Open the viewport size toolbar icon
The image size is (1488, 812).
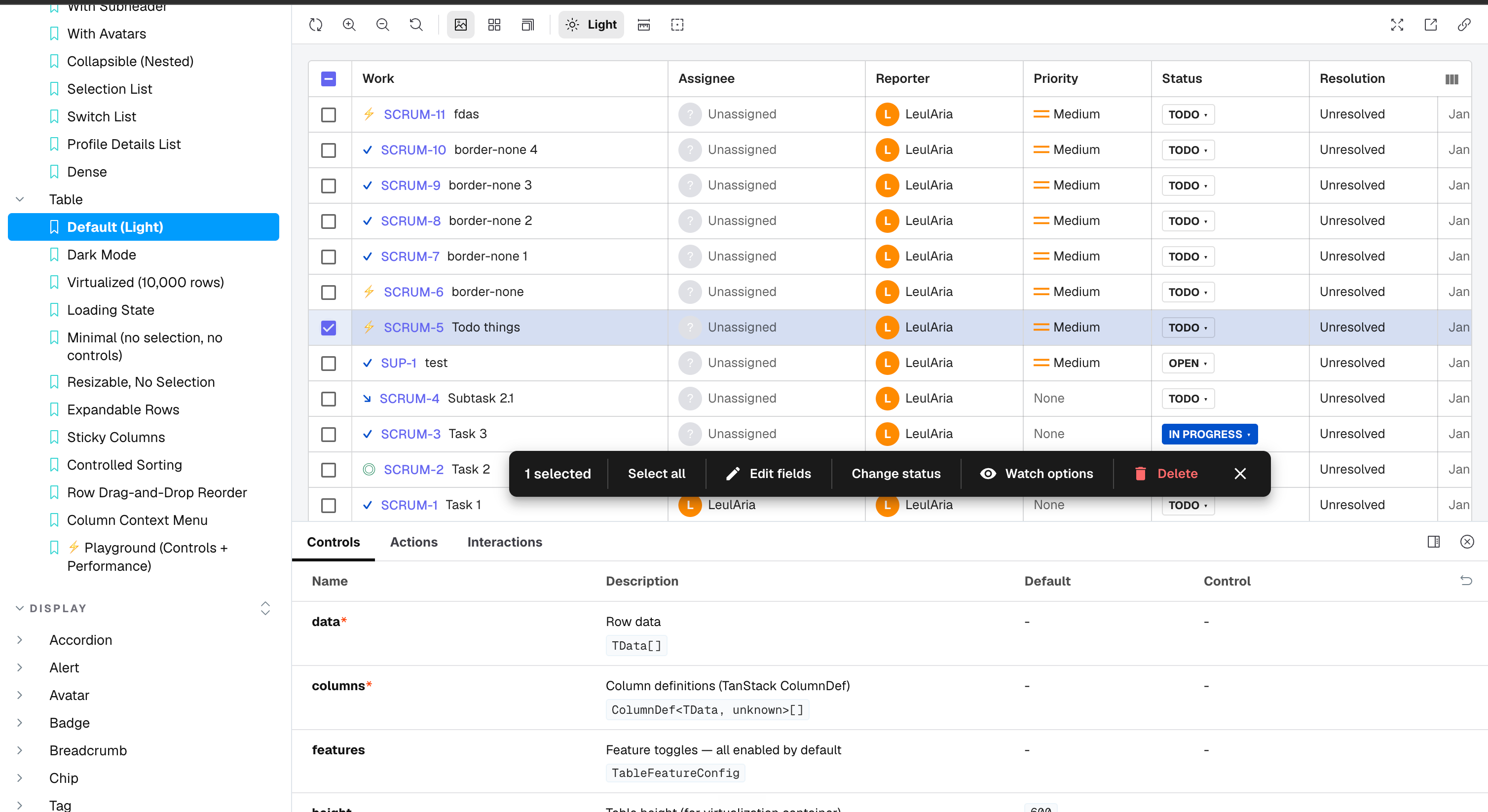click(x=527, y=25)
